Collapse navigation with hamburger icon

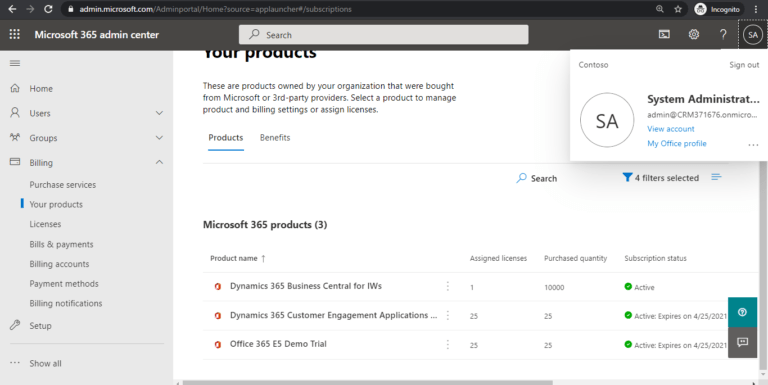pos(15,63)
